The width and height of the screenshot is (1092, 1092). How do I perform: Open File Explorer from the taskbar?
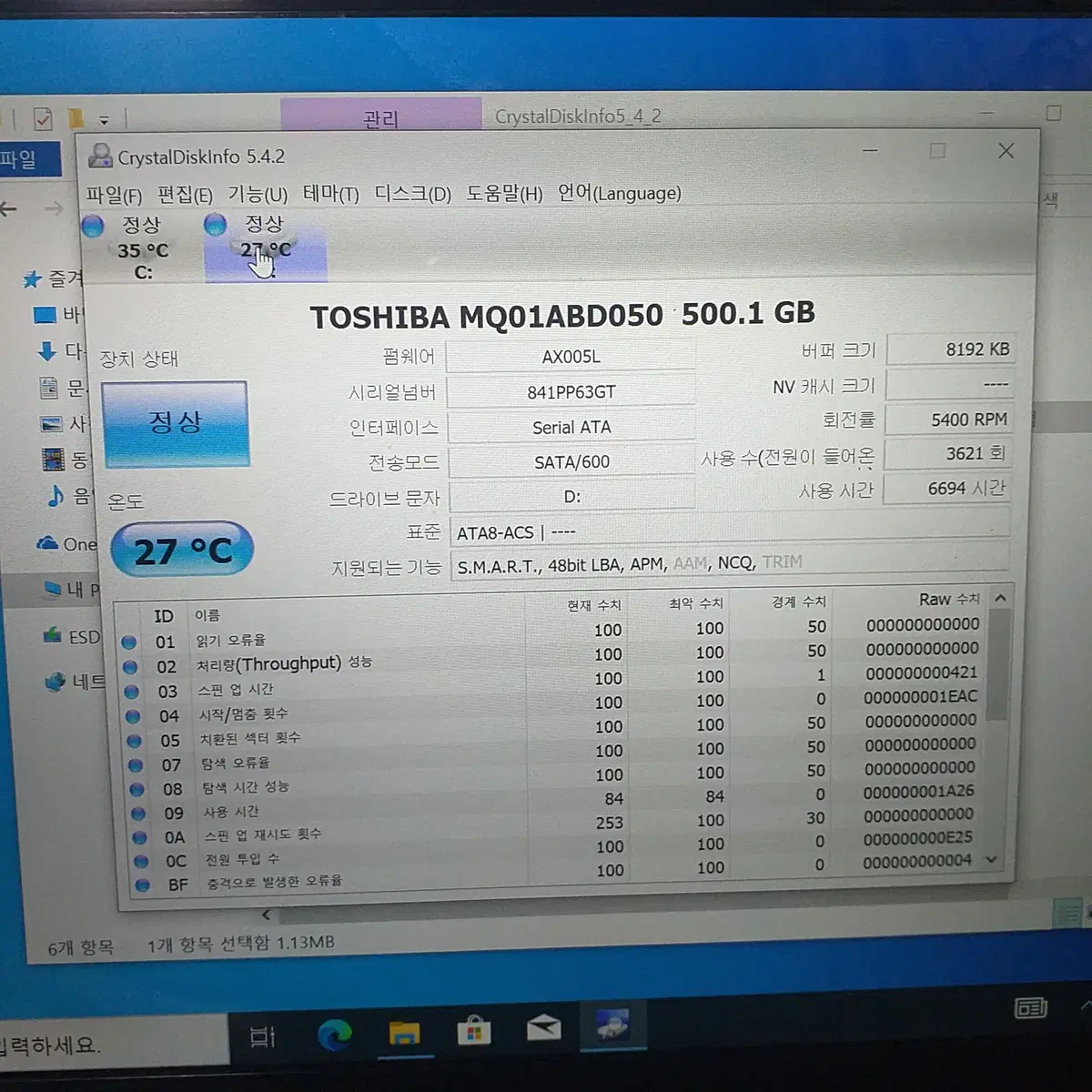point(405,1032)
